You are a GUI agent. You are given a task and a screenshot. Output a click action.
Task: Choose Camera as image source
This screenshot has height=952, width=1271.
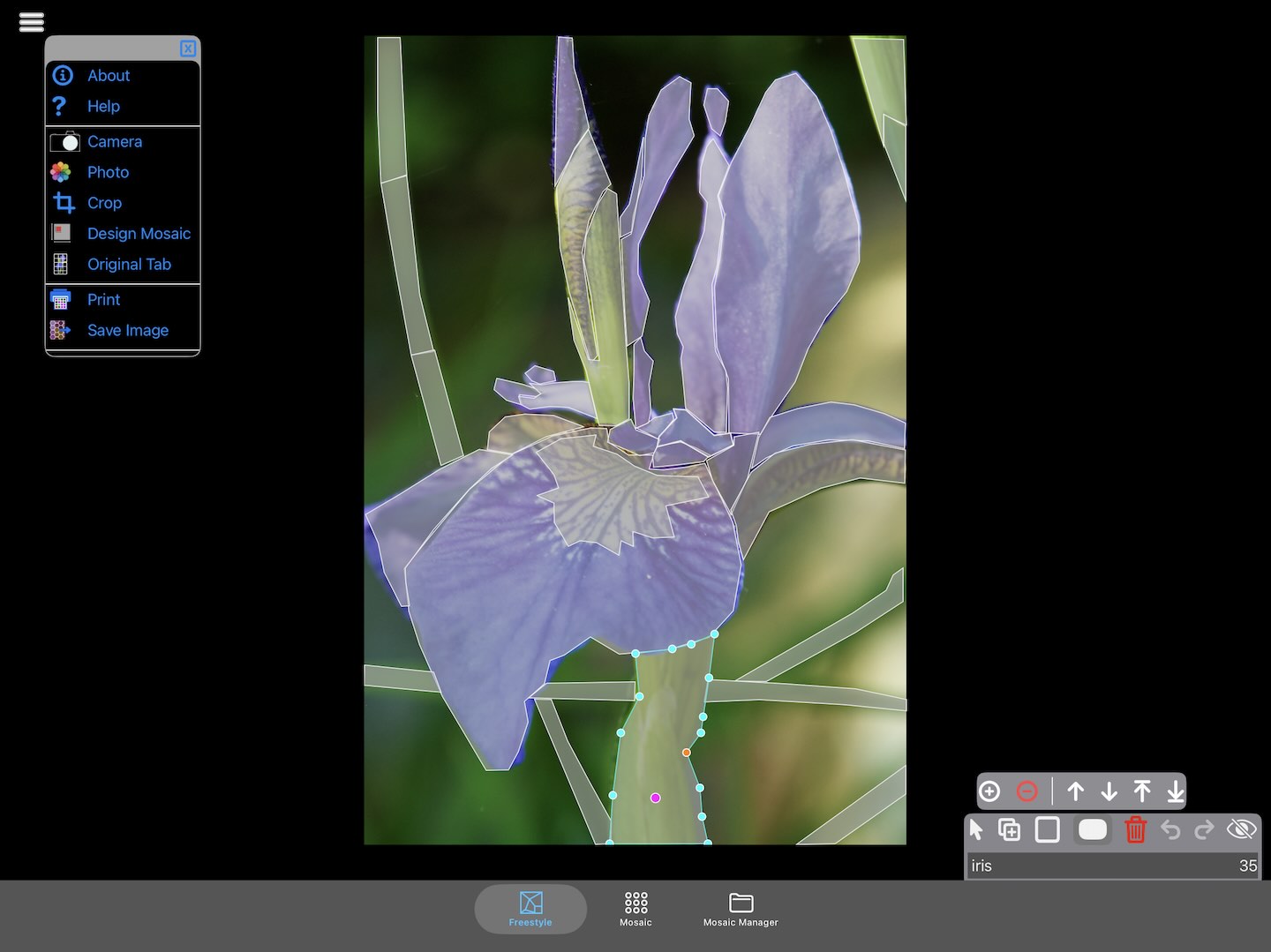pos(123,142)
